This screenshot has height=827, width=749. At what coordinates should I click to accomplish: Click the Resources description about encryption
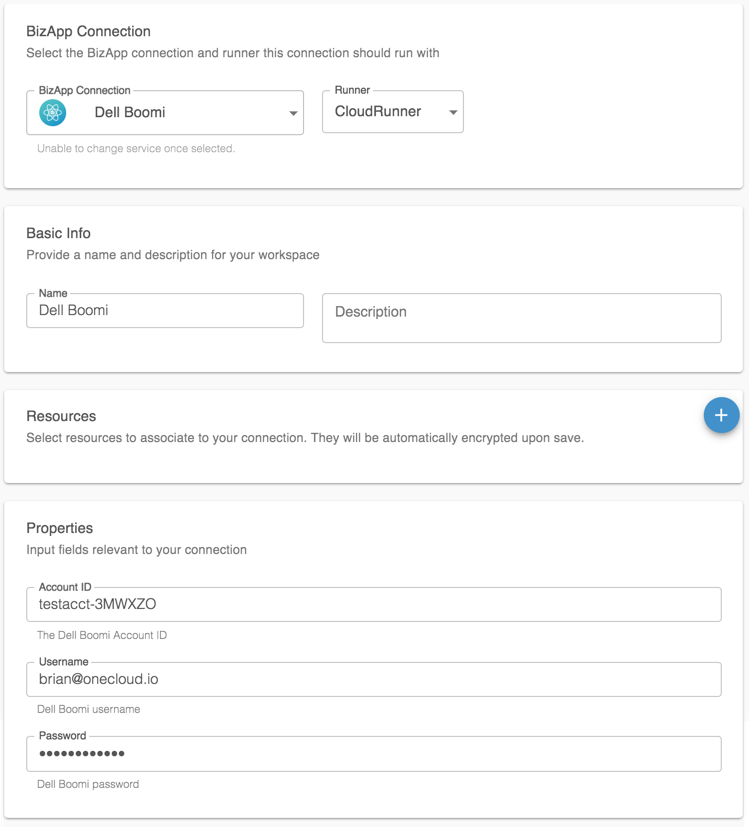click(x=305, y=438)
